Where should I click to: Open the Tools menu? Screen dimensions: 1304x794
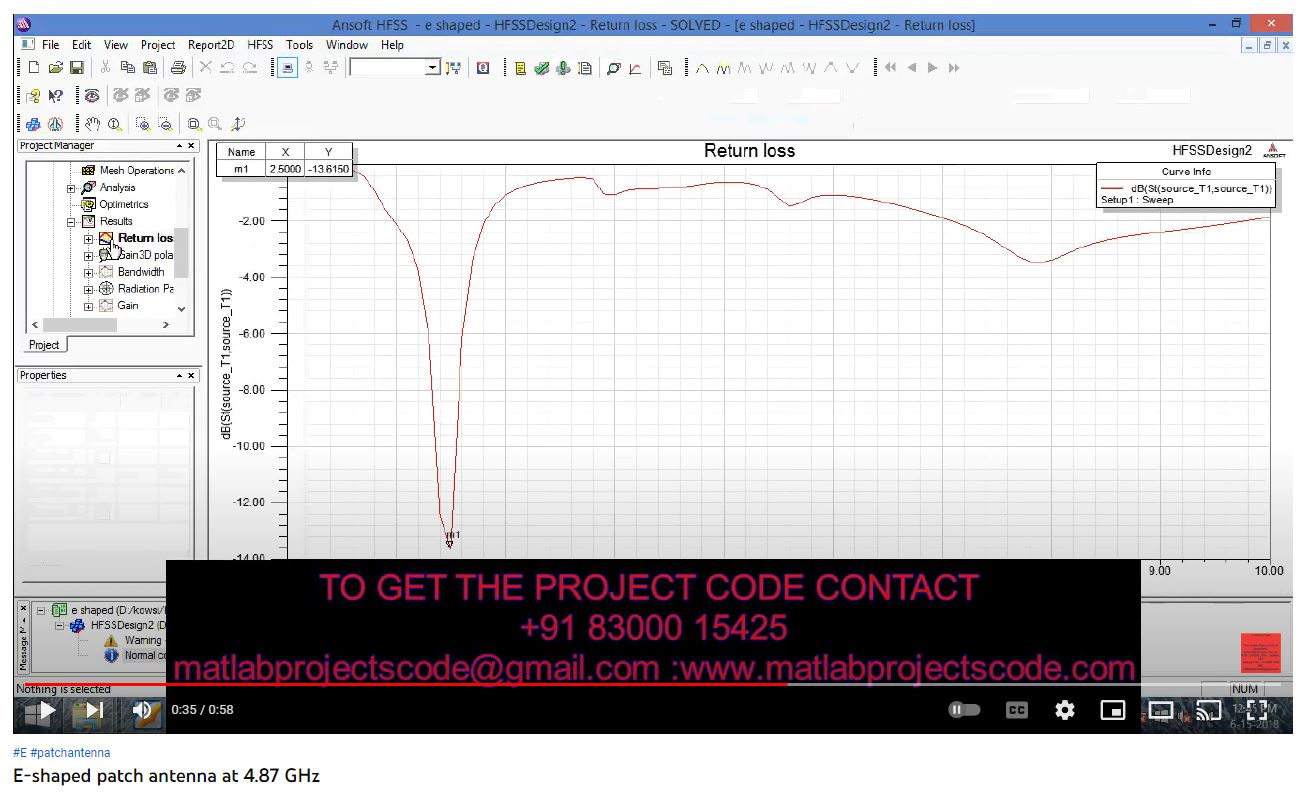click(x=299, y=45)
